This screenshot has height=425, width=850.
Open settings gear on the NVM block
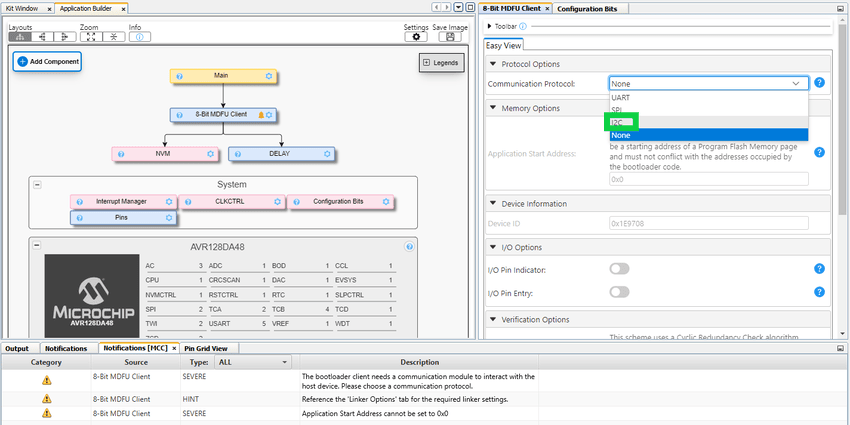(210, 154)
